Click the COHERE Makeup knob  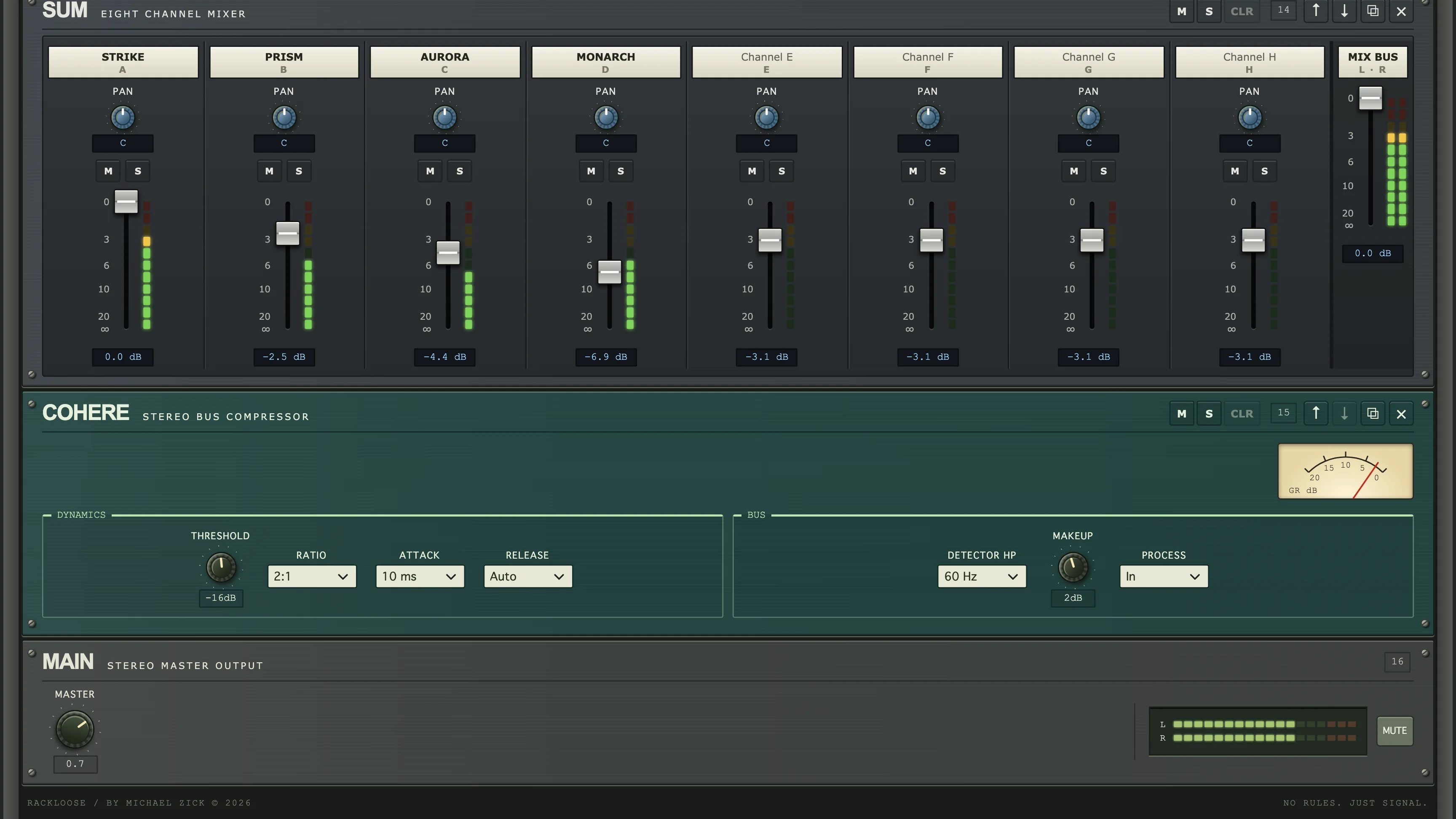click(1073, 567)
